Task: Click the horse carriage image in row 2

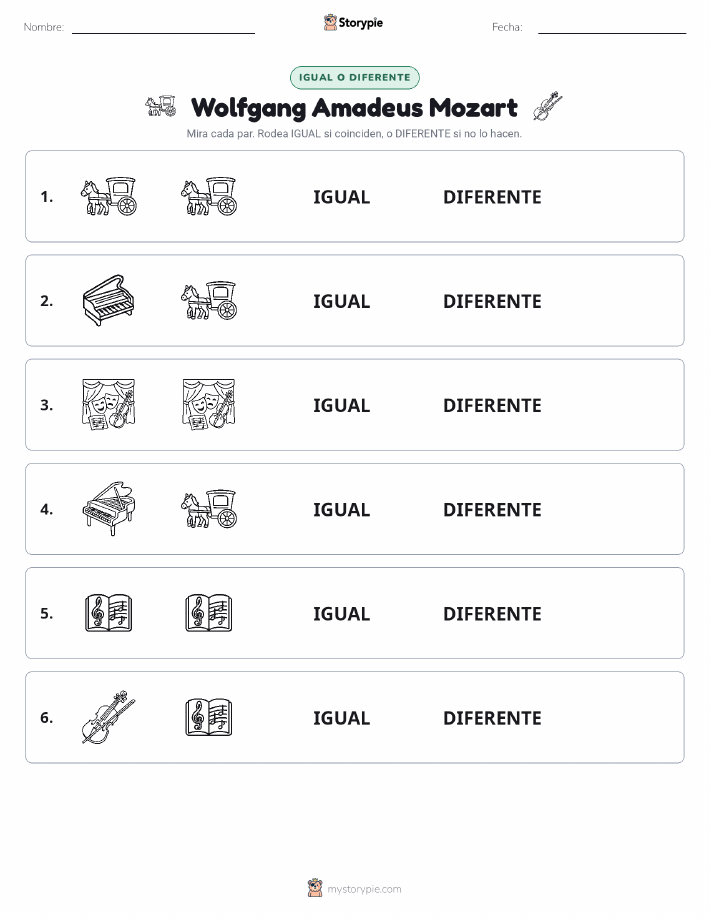Action: click(x=209, y=301)
